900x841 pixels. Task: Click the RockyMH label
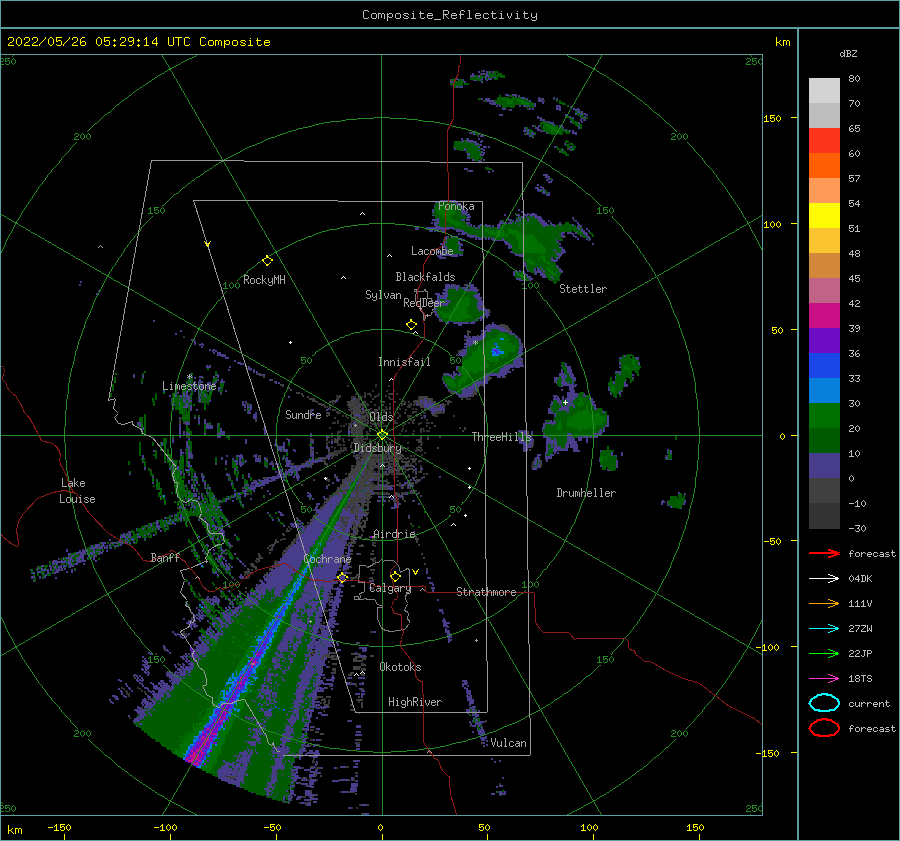click(x=264, y=280)
